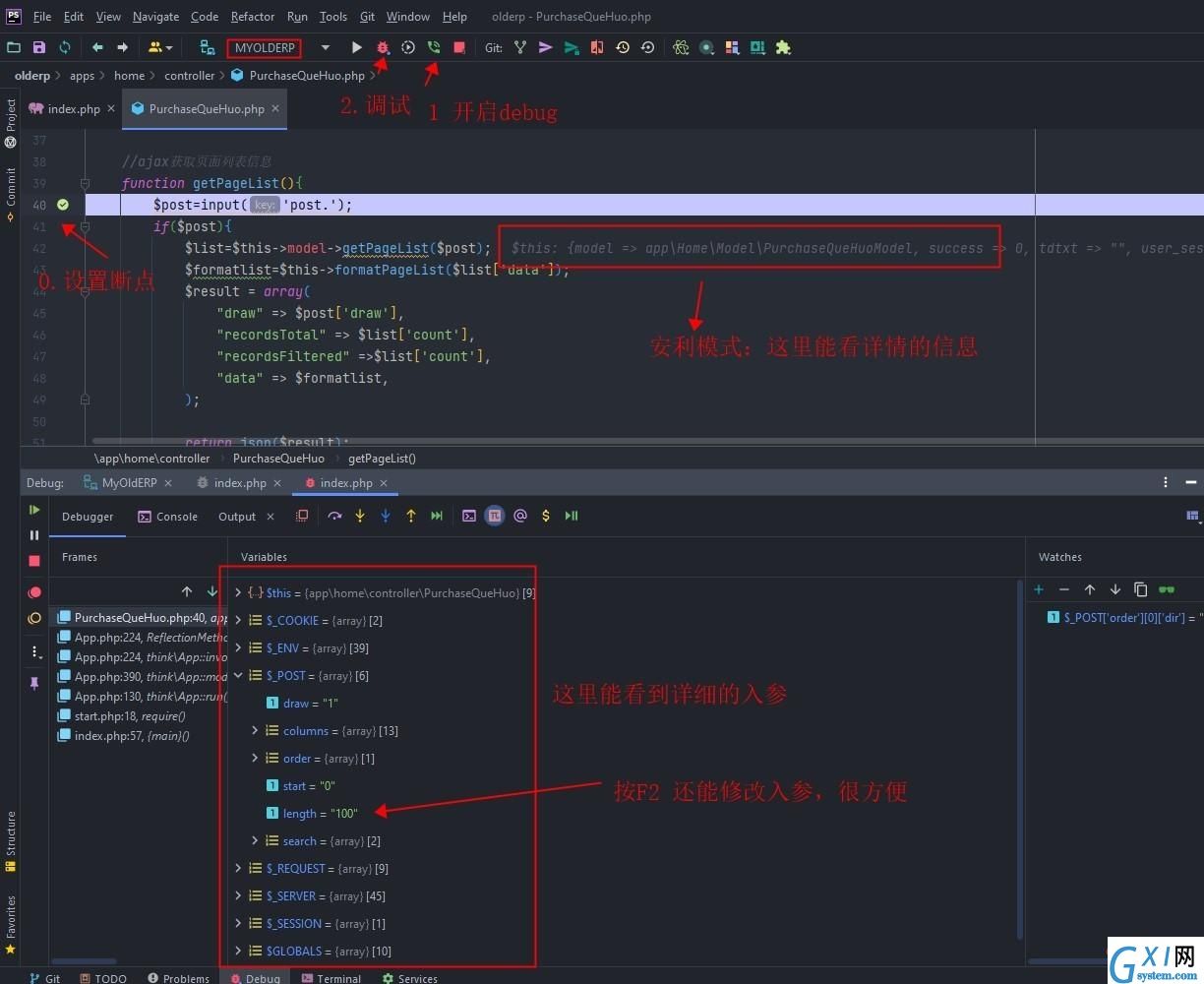
Task: Toggle the $ variables option icon
Action: pos(546,516)
